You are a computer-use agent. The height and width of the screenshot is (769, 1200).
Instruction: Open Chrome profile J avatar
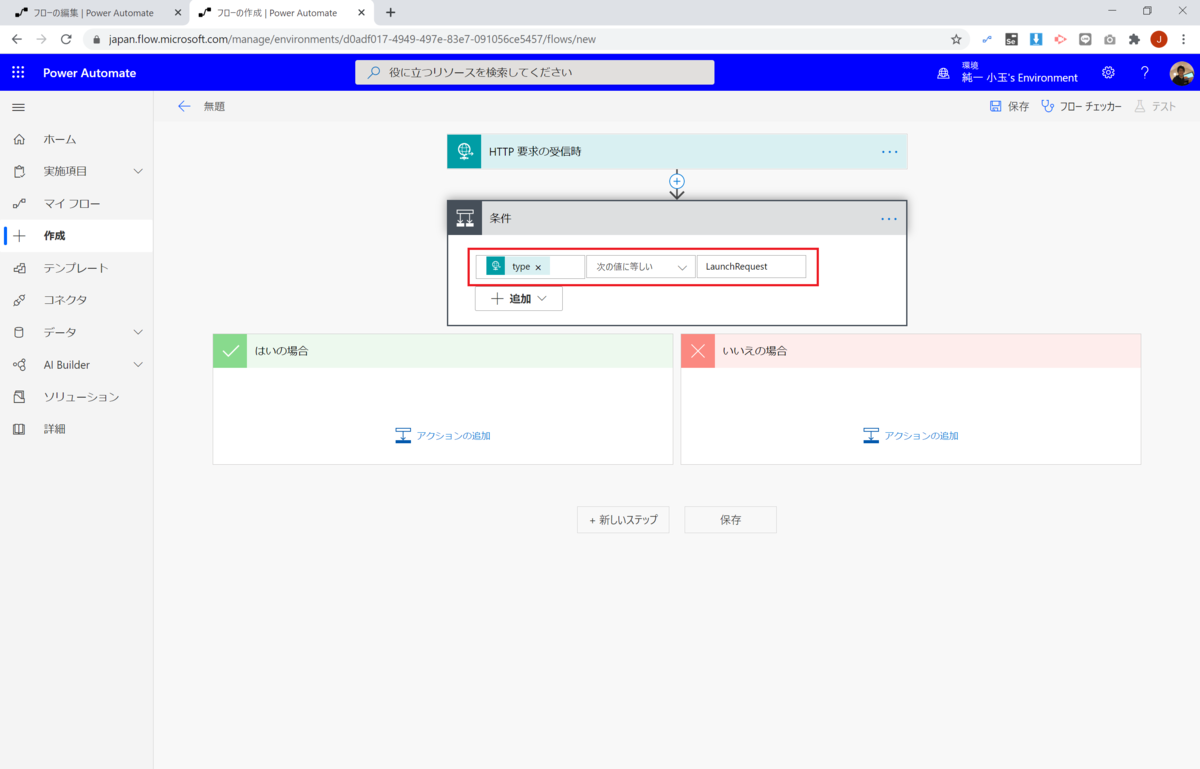[x=1159, y=39]
